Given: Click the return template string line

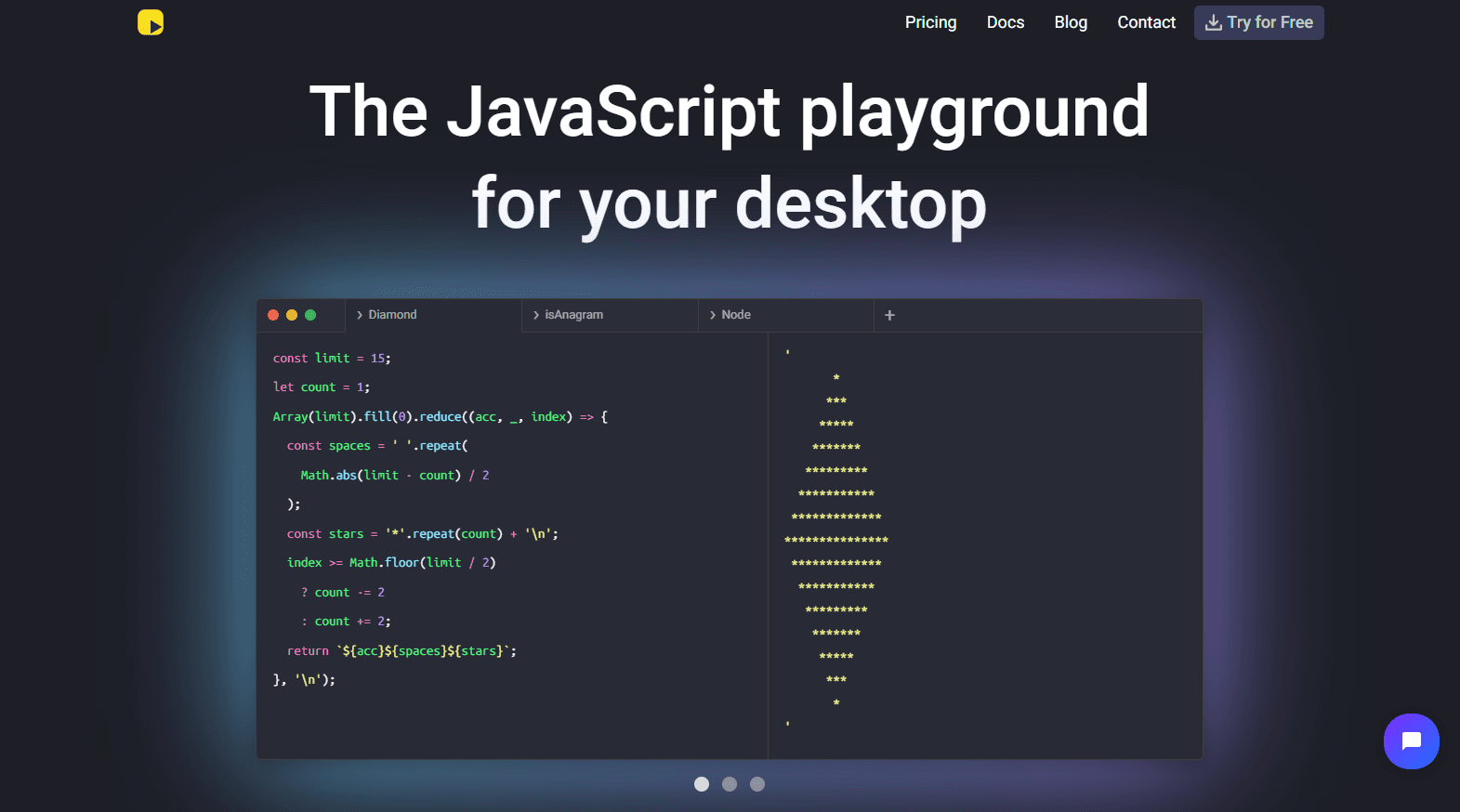Looking at the screenshot, I should [x=401, y=650].
